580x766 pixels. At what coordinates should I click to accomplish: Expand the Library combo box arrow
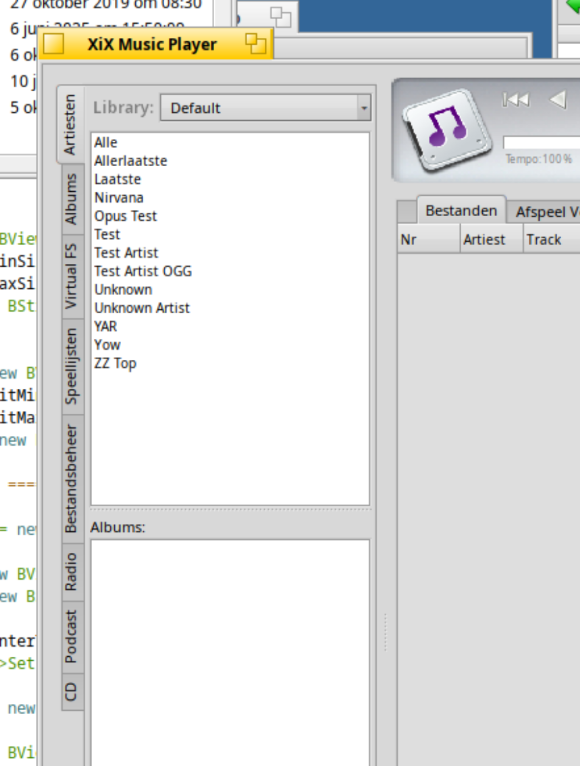(x=364, y=108)
